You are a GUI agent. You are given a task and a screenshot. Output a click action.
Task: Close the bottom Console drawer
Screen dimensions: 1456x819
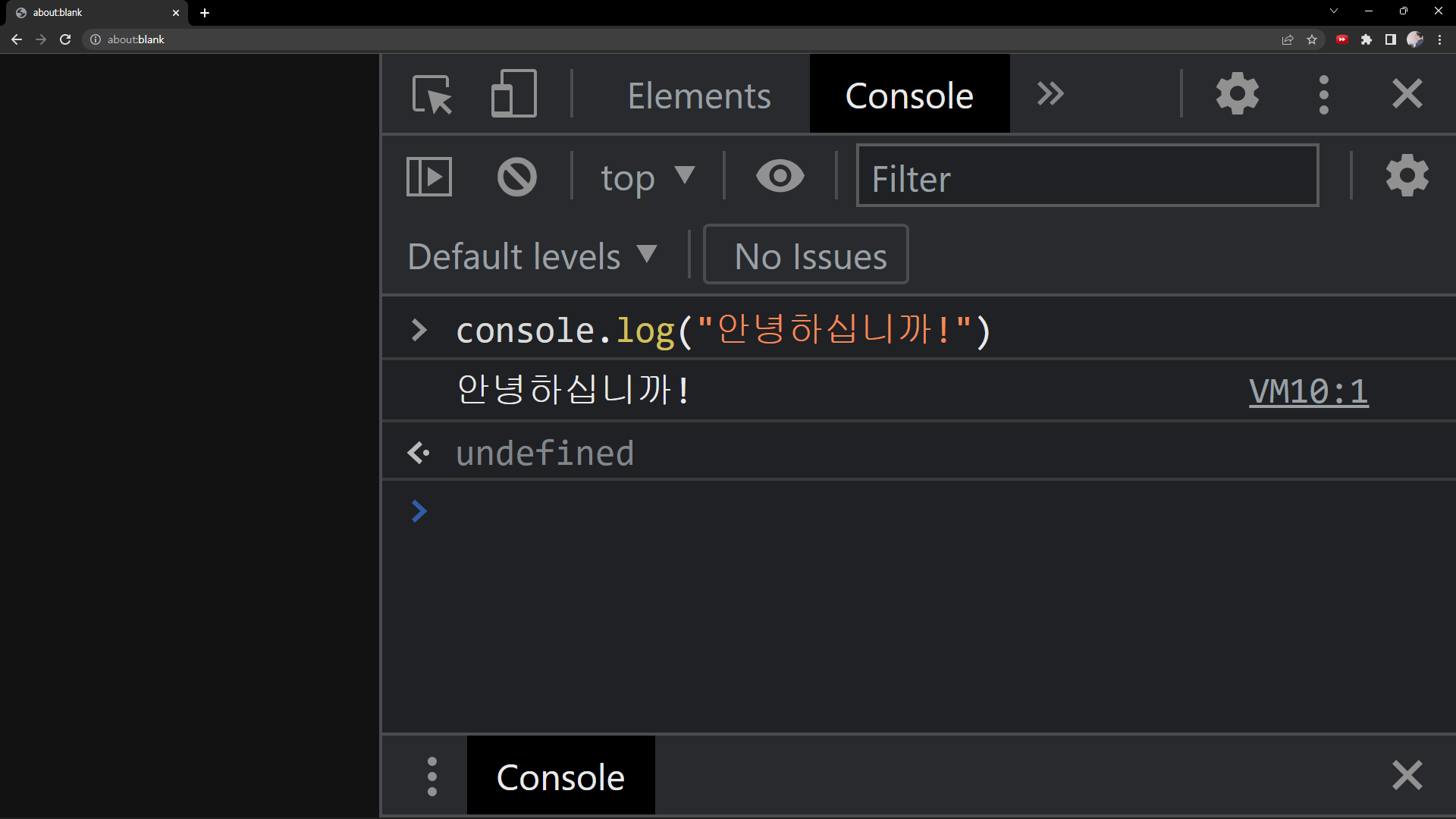click(1408, 775)
